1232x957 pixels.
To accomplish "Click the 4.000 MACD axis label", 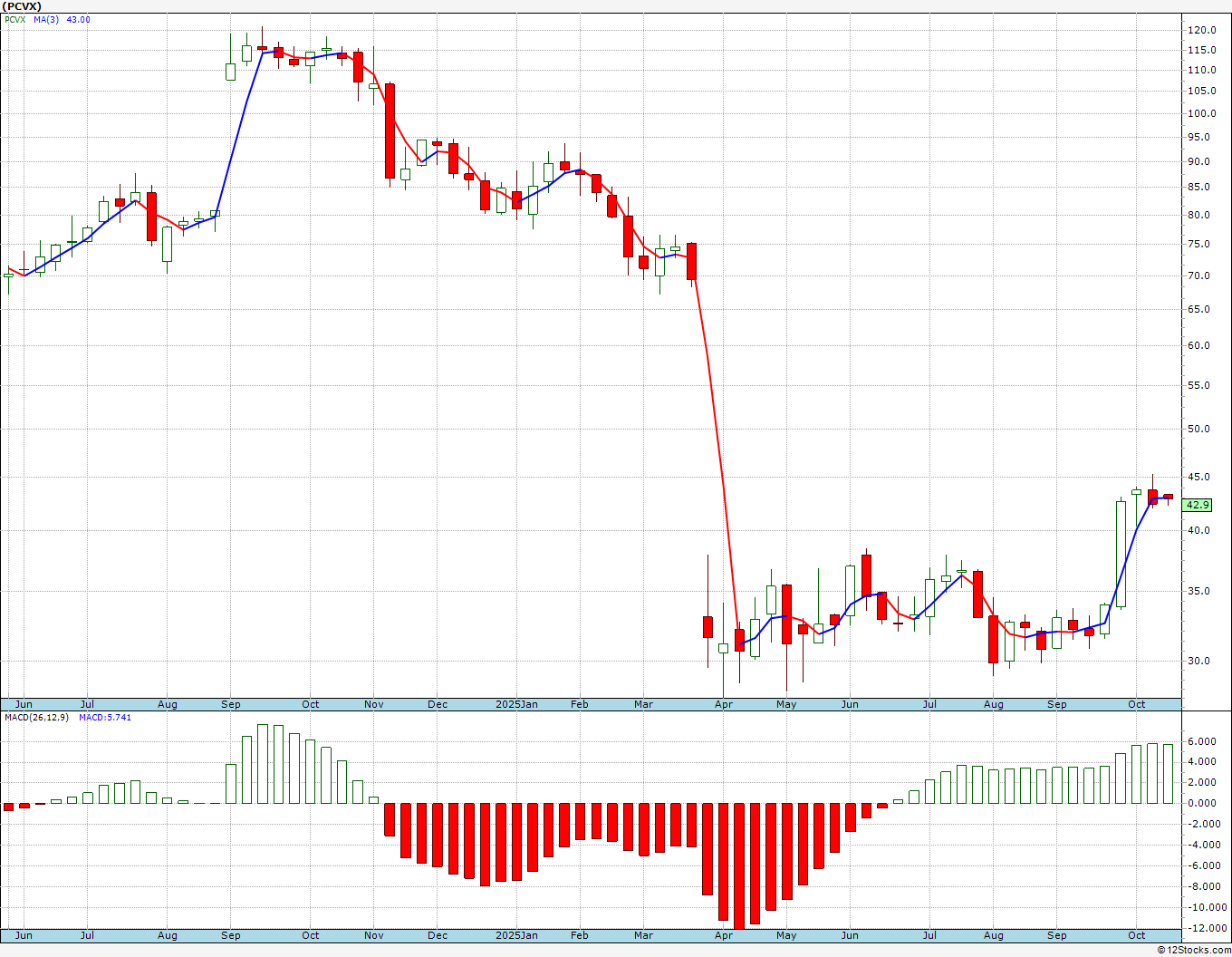I will [1201, 762].
